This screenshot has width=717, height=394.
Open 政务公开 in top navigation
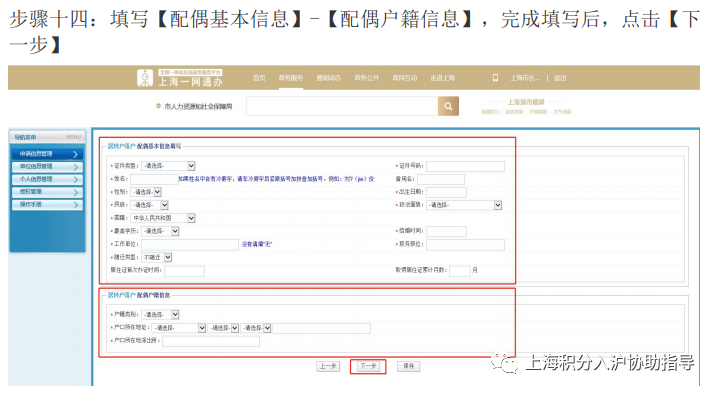pos(366,78)
